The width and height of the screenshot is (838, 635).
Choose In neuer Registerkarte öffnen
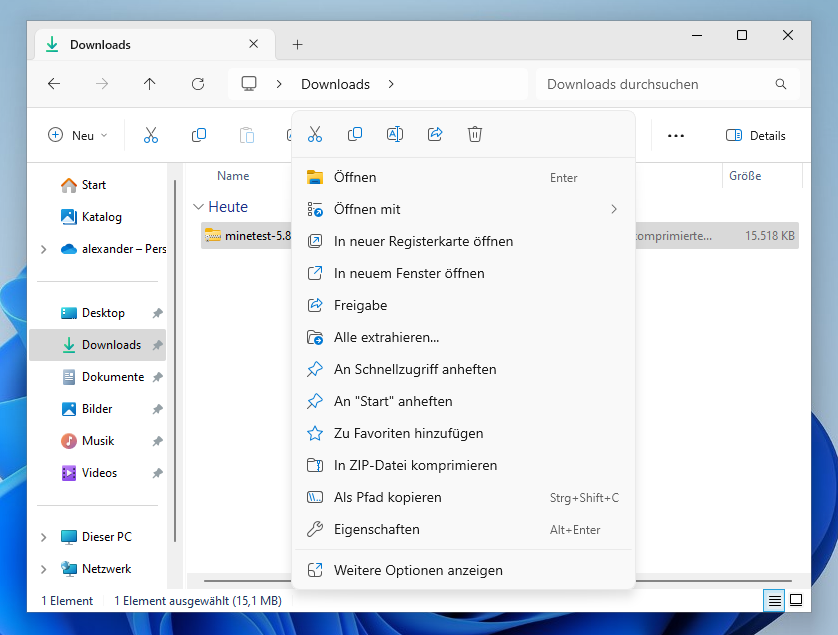pyautogui.click(x=463, y=242)
